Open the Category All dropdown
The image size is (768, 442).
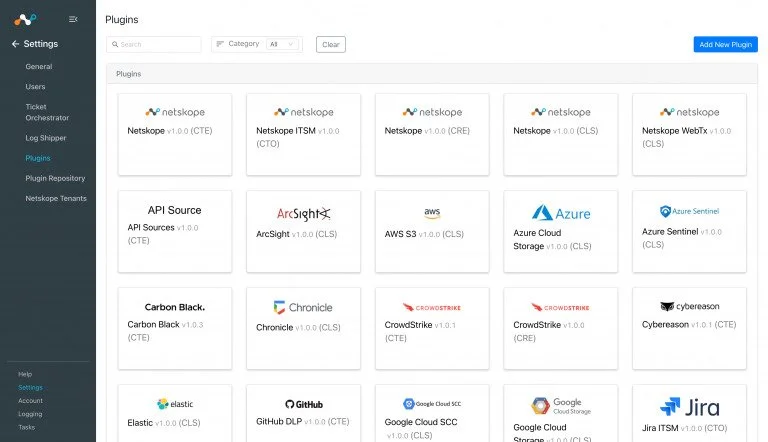tap(282, 44)
